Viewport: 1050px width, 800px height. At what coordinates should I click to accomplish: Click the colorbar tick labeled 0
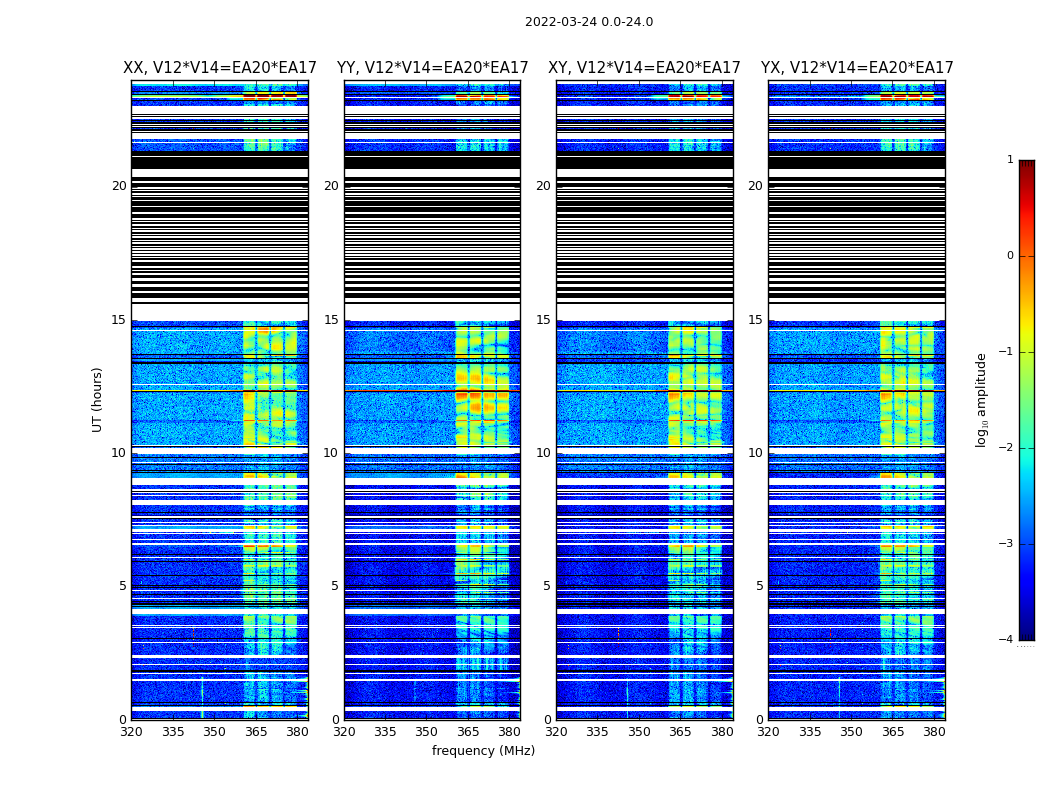point(1010,256)
